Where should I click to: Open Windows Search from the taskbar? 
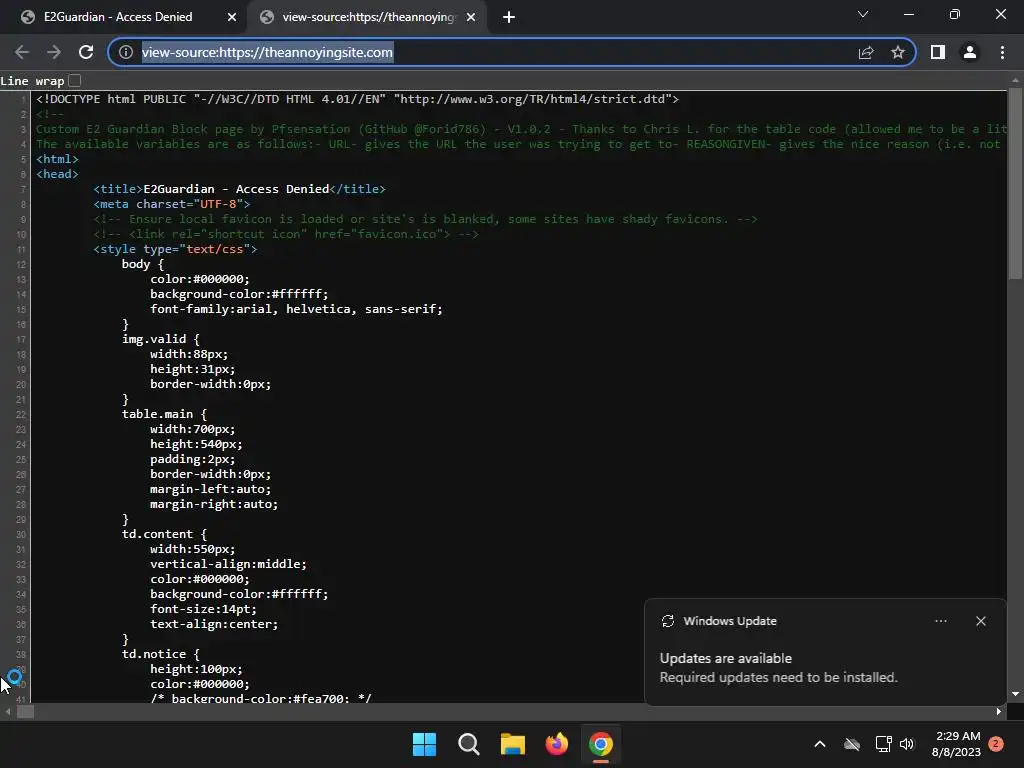468,744
